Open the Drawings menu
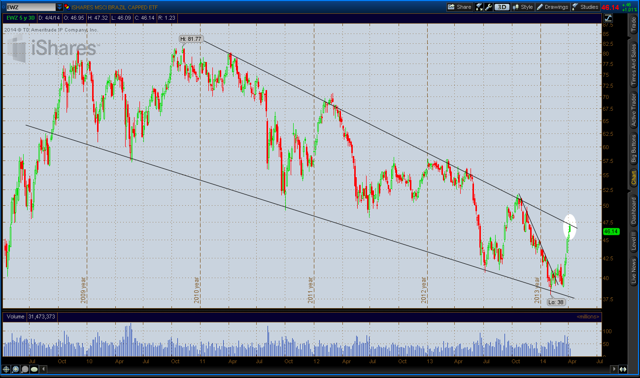 point(552,7)
